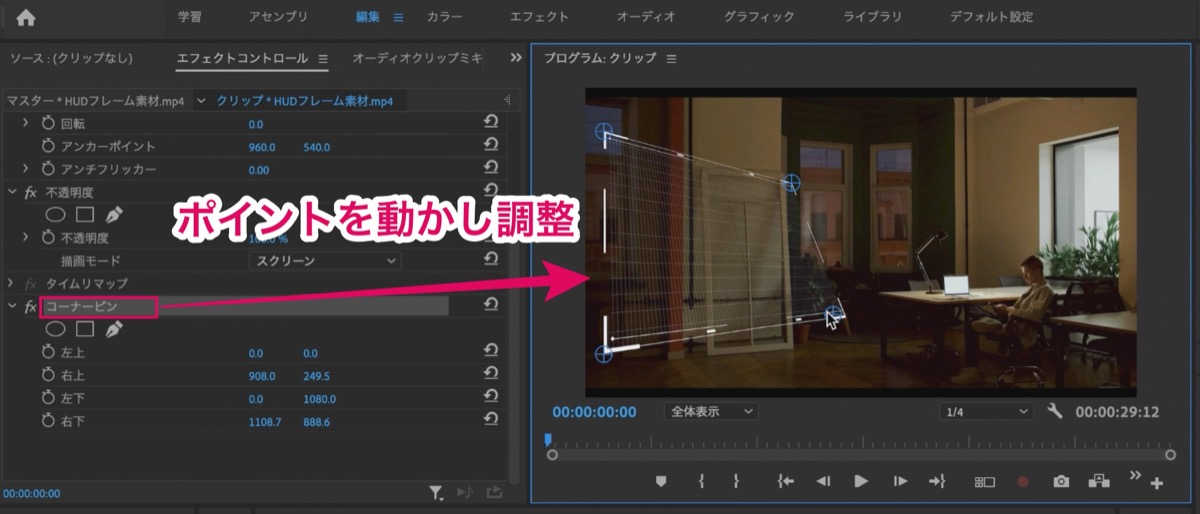Open the 全体表示 zoom level dropdown

tap(710, 411)
